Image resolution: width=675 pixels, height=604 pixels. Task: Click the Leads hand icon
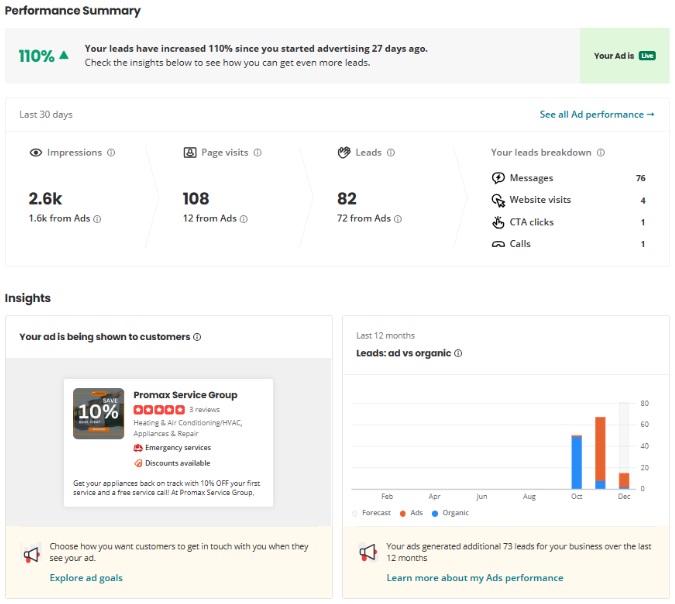tap(344, 152)
